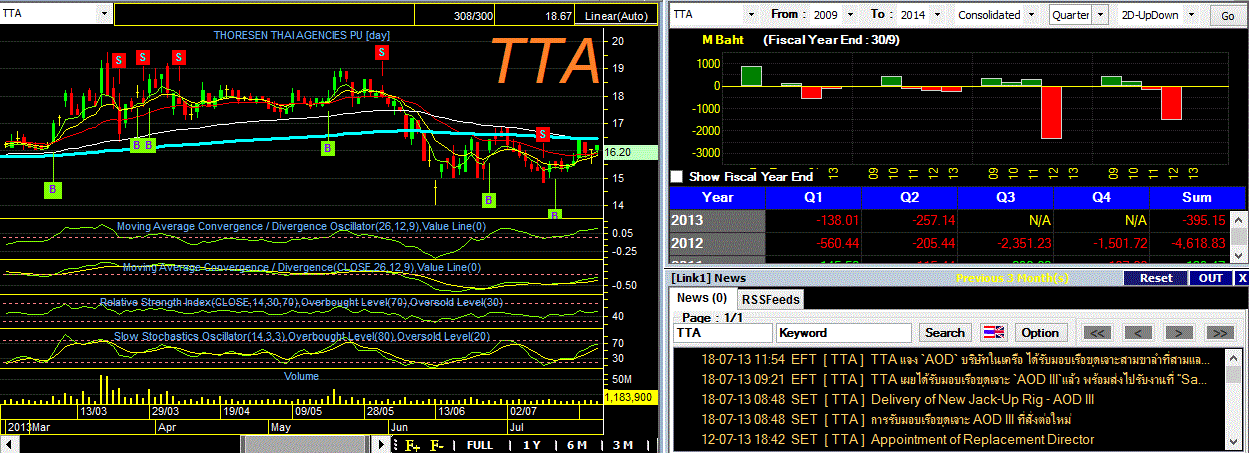Open To year 2014 dropdown
The image size is (1254, 453).
tap(937, 15)
